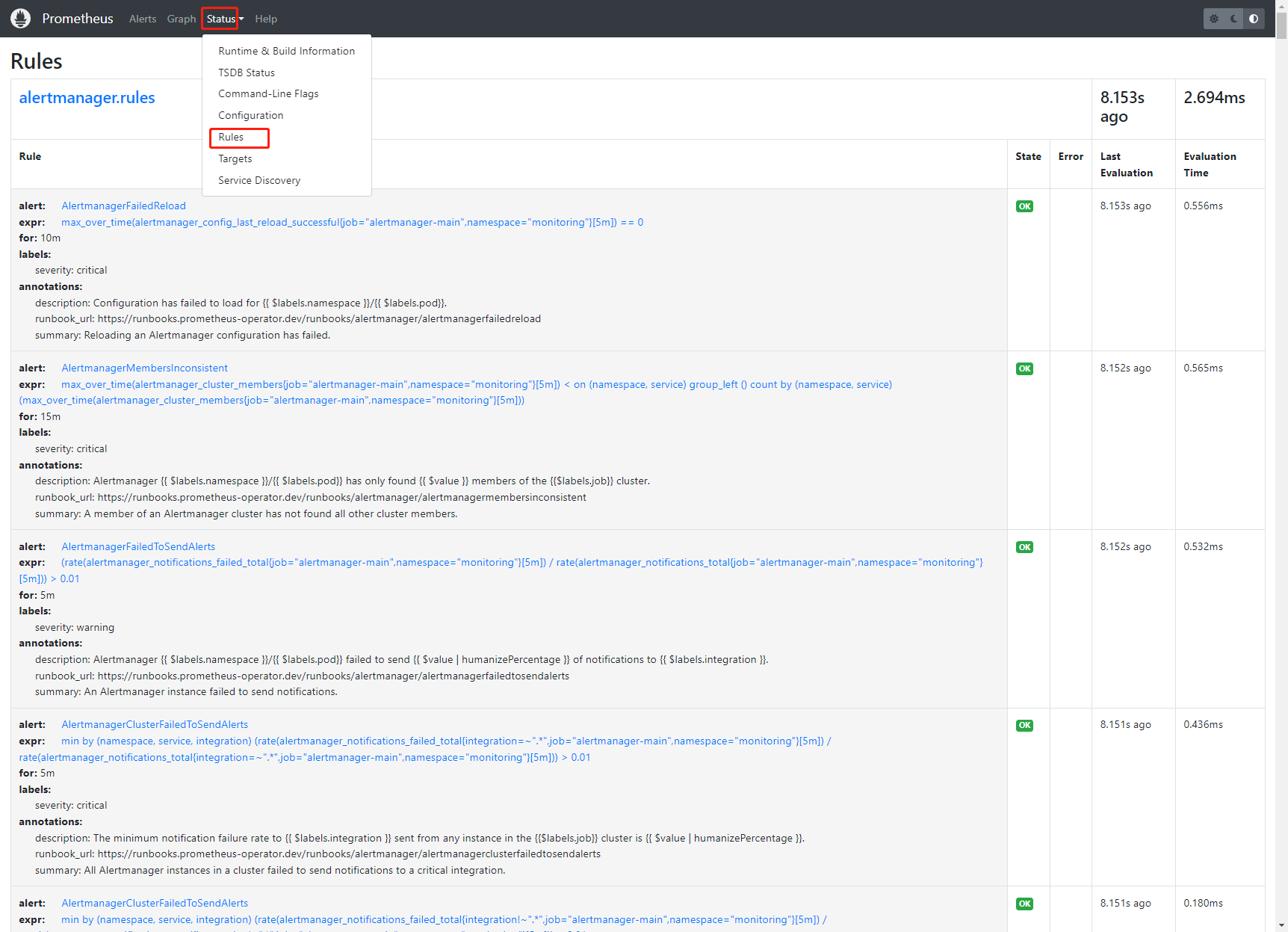Switch to the dark theme moon icon

tap(1234, 19)
